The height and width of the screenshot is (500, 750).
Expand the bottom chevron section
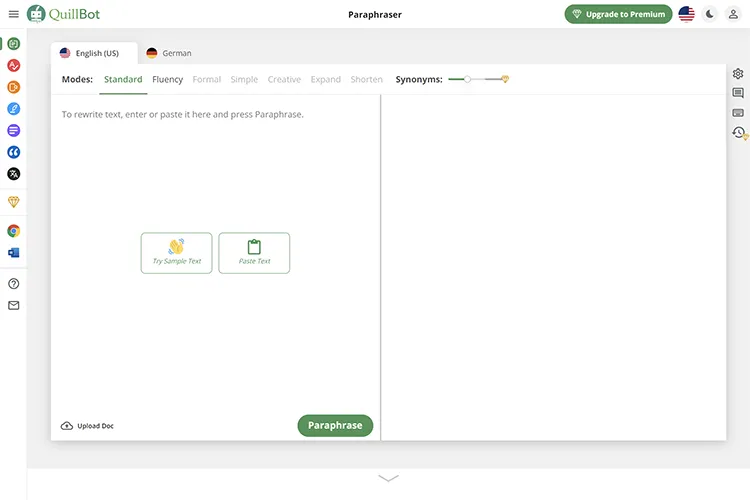pos(388,478)
